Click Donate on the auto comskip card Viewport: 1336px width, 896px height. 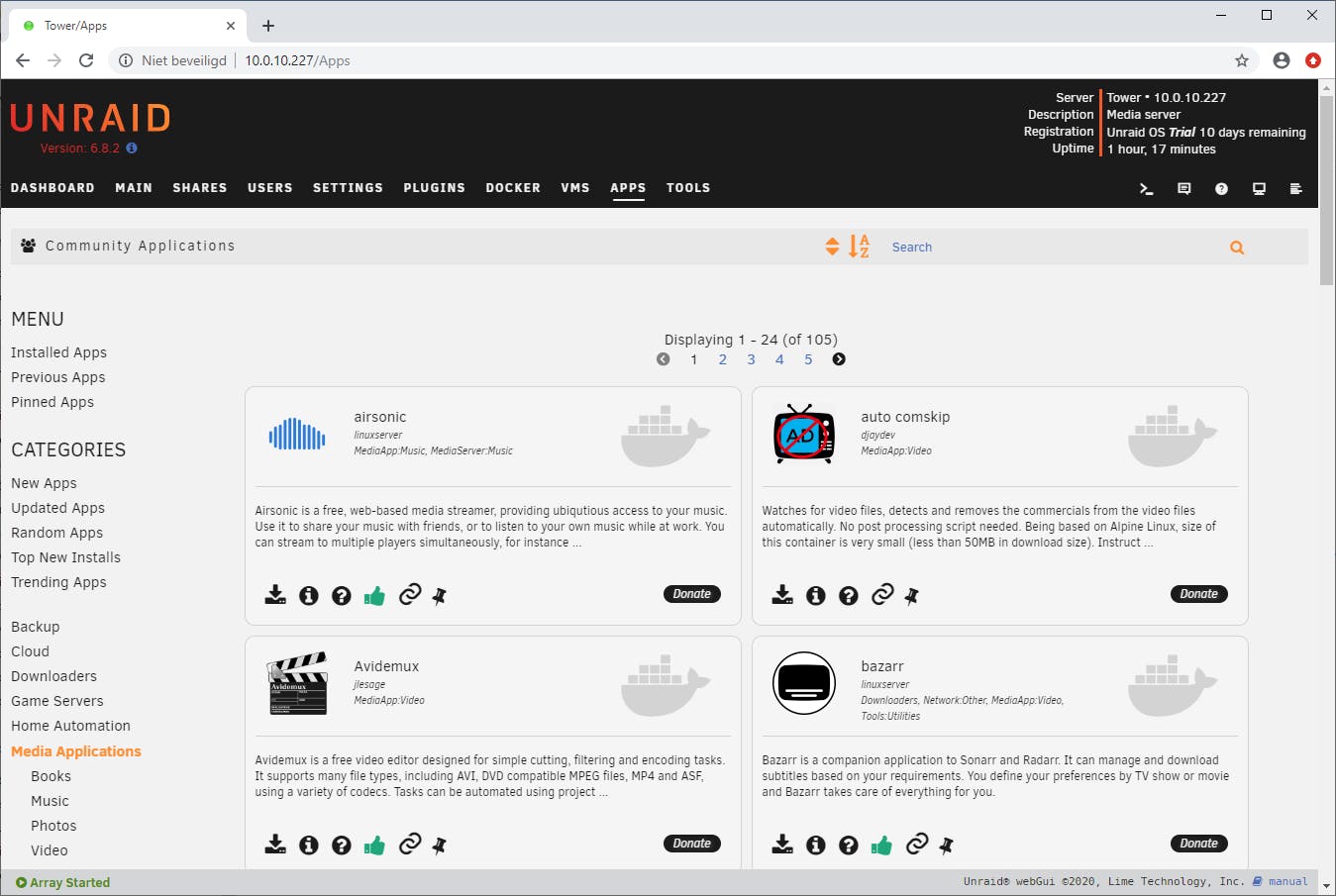[1199, 594]
